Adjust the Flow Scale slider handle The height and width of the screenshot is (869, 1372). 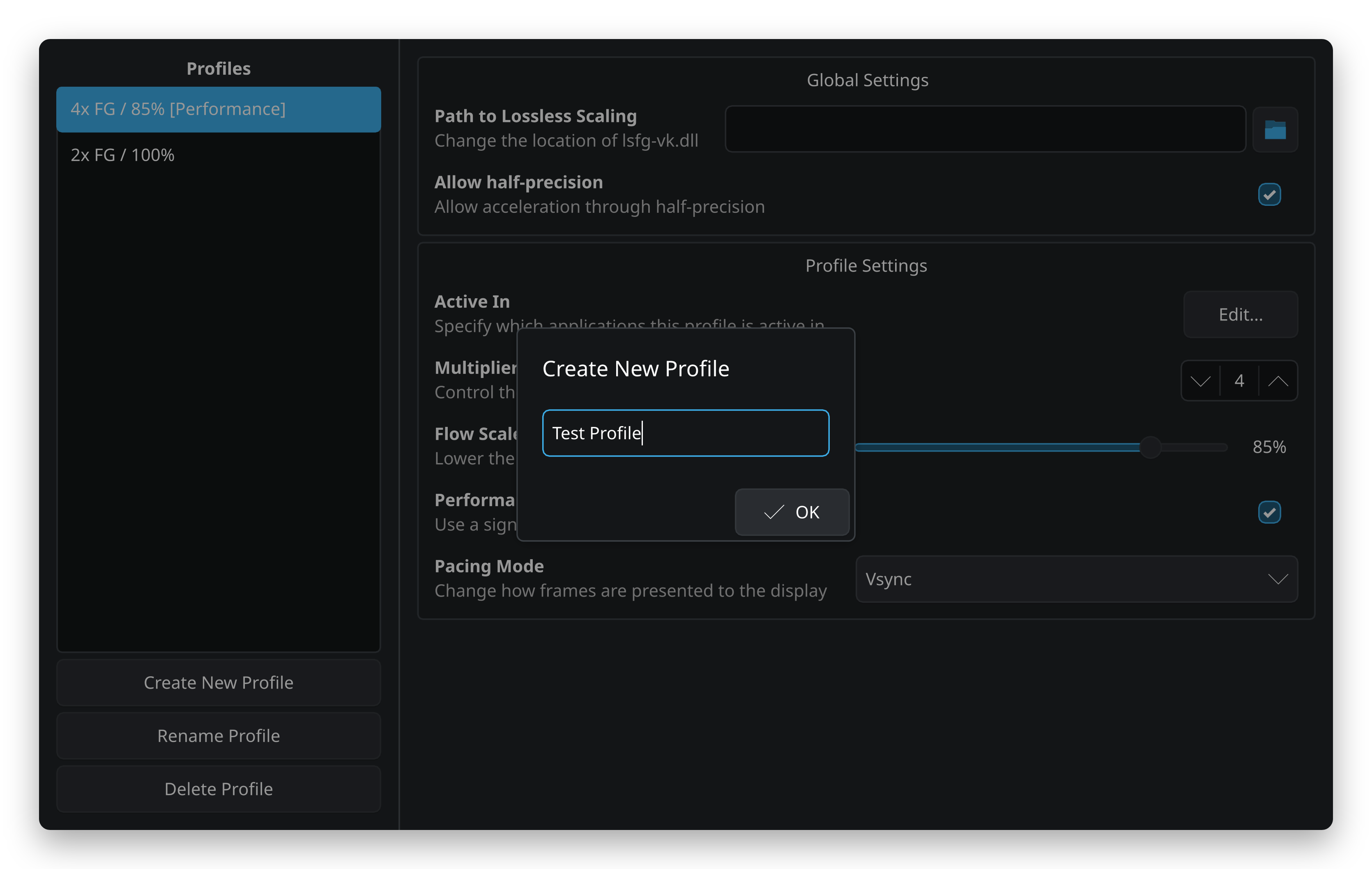[x=1150, y=447]
